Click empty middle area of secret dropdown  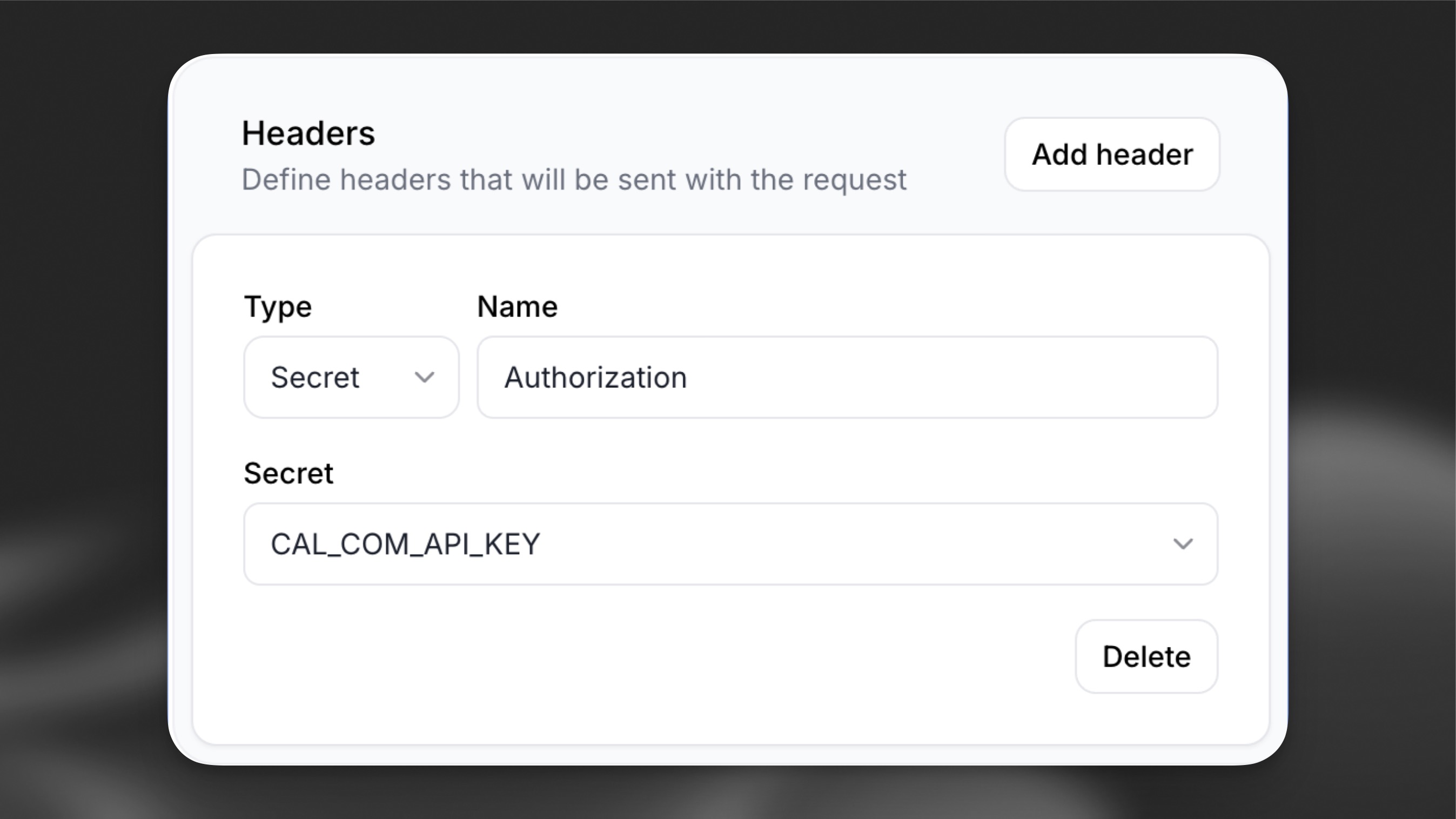tap(848, 543)
